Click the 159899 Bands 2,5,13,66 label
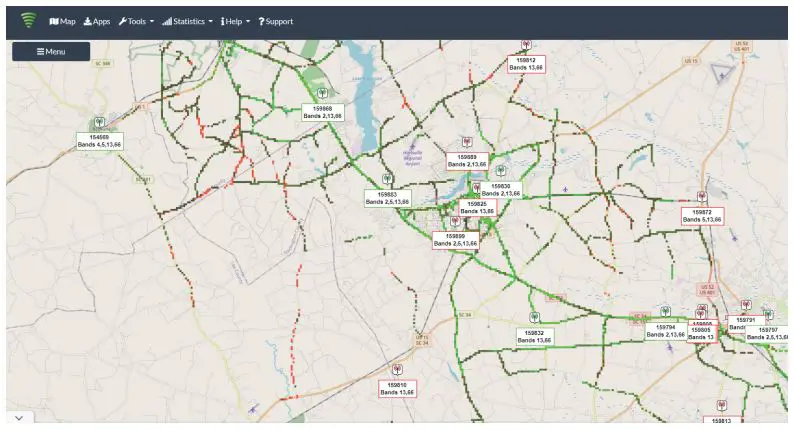794x430 pixels. [456, 240]
